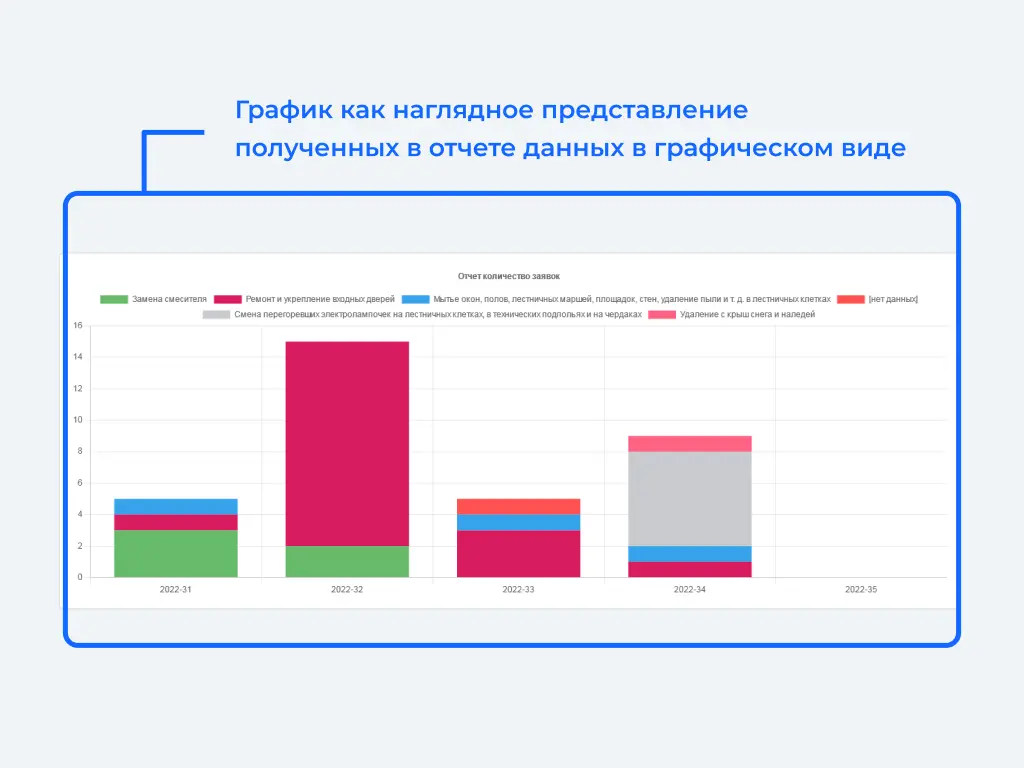Screen dimensions: 1024x768
Task: Click the green 'Замена смесителя' legend swatch
Action: click(114, 299)
